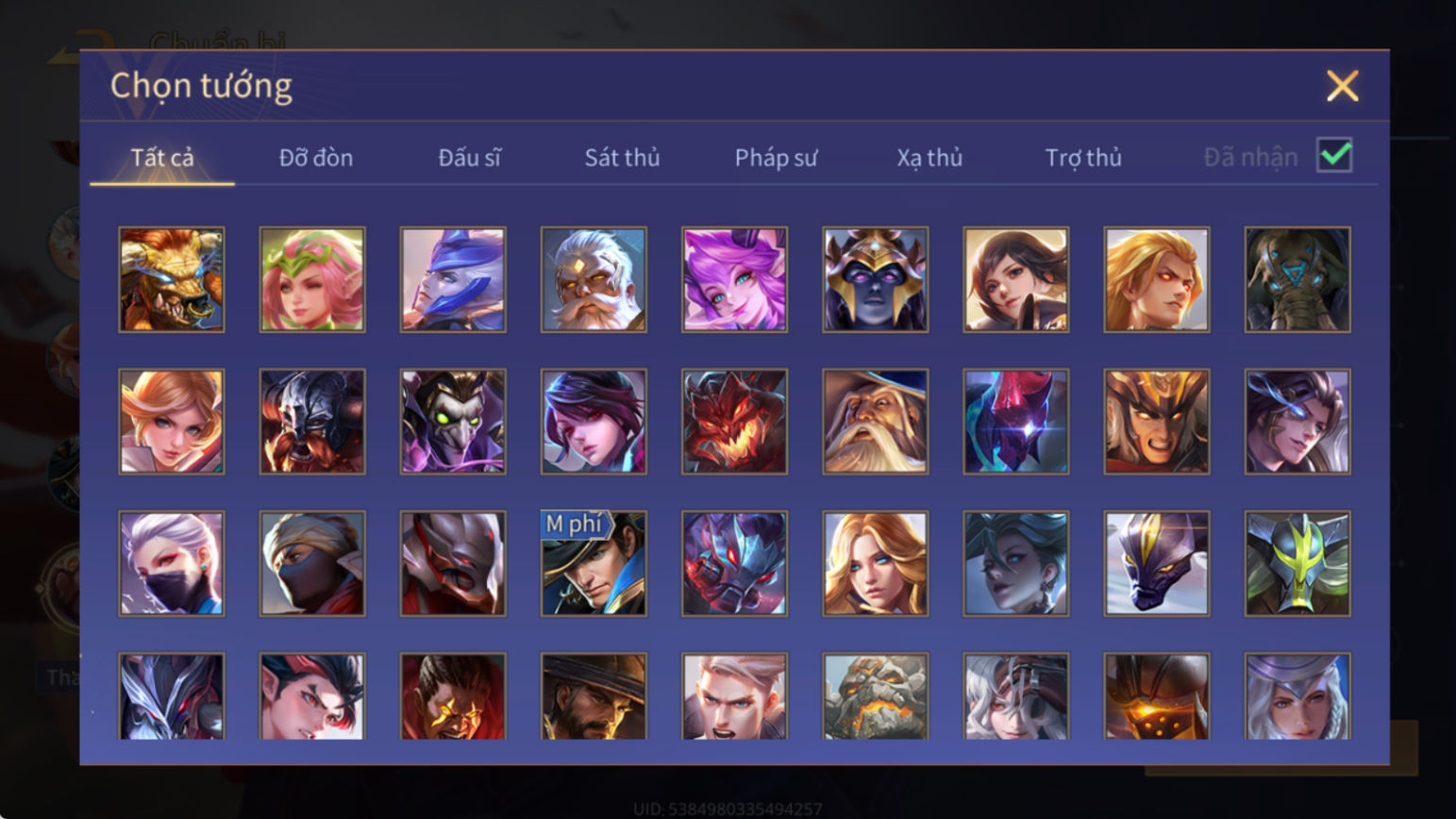Select the elephant-masked hero portrait

click(x=1297, y=279)
